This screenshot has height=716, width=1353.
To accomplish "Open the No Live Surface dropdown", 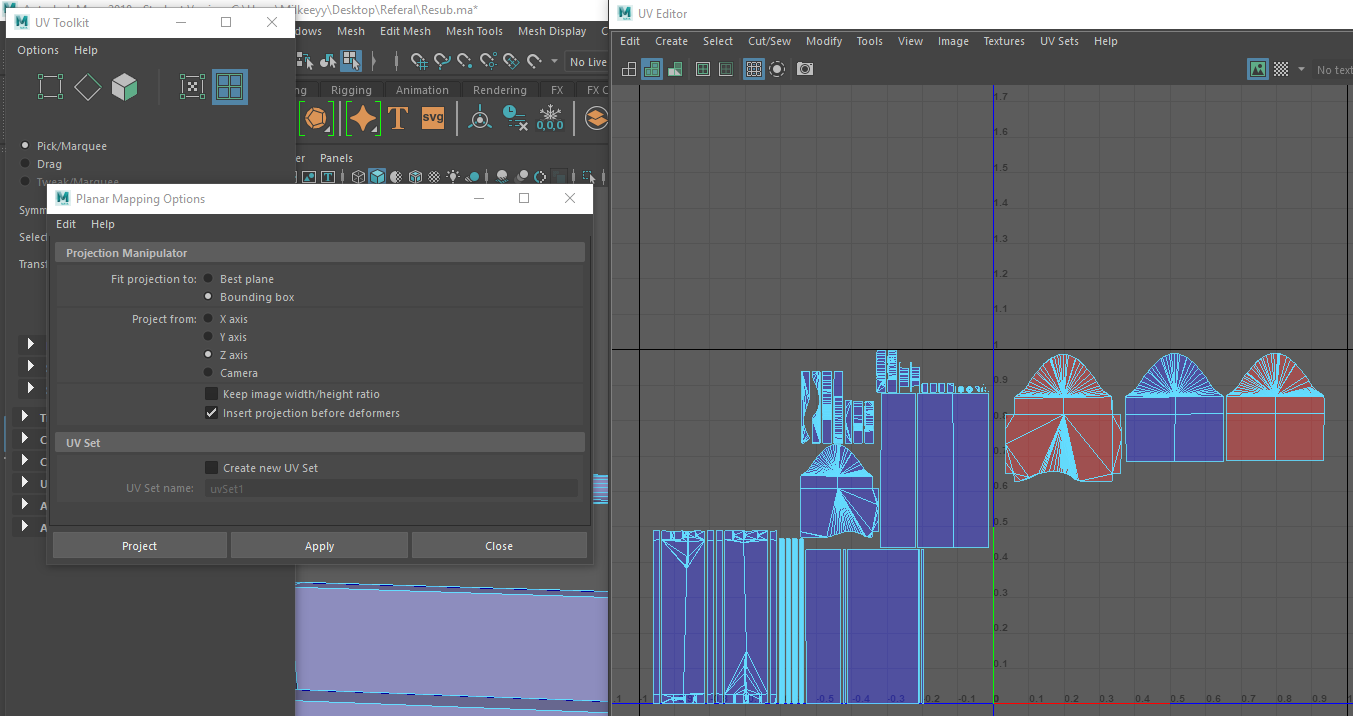I will tap(587, 62).
